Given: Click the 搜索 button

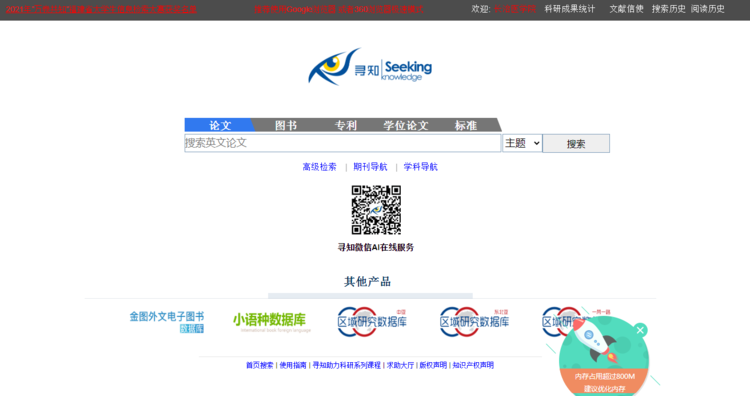Looking at the screenshot, I should click(576, 143).
